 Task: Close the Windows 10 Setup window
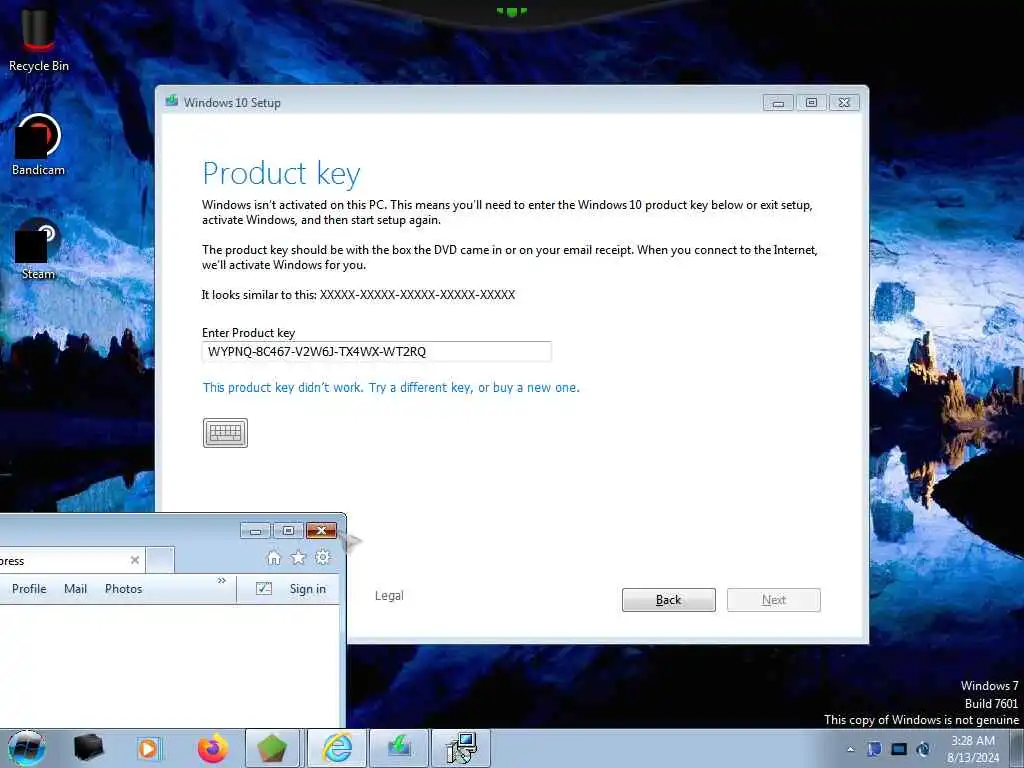844,103
